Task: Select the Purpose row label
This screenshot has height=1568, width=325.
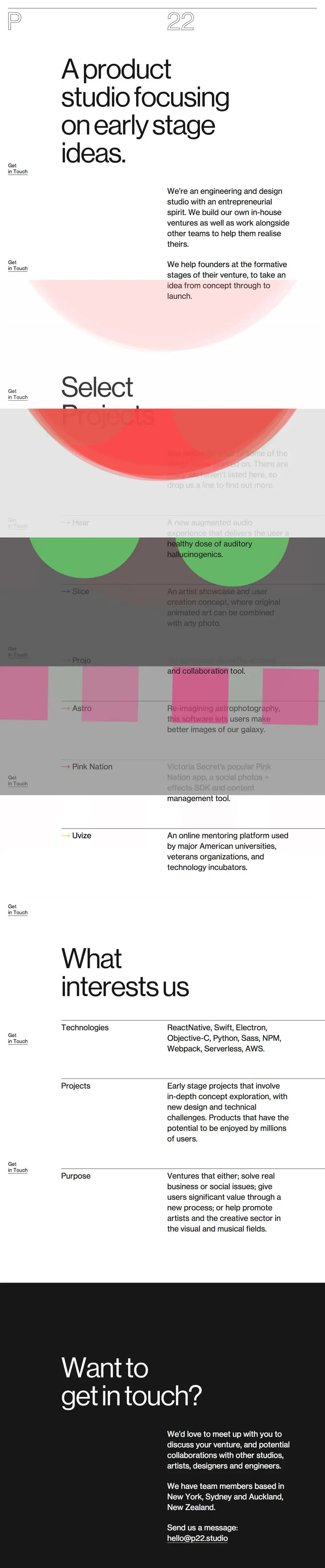Action: (76, 1176)
